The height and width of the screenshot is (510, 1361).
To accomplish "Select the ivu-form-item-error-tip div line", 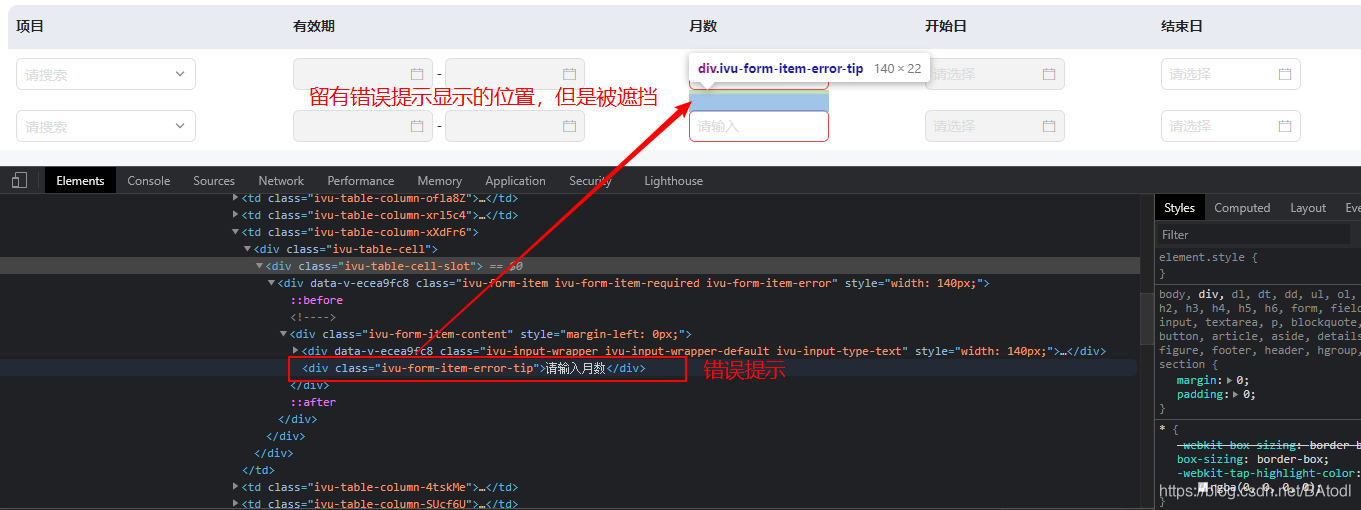I will (474, 368).
